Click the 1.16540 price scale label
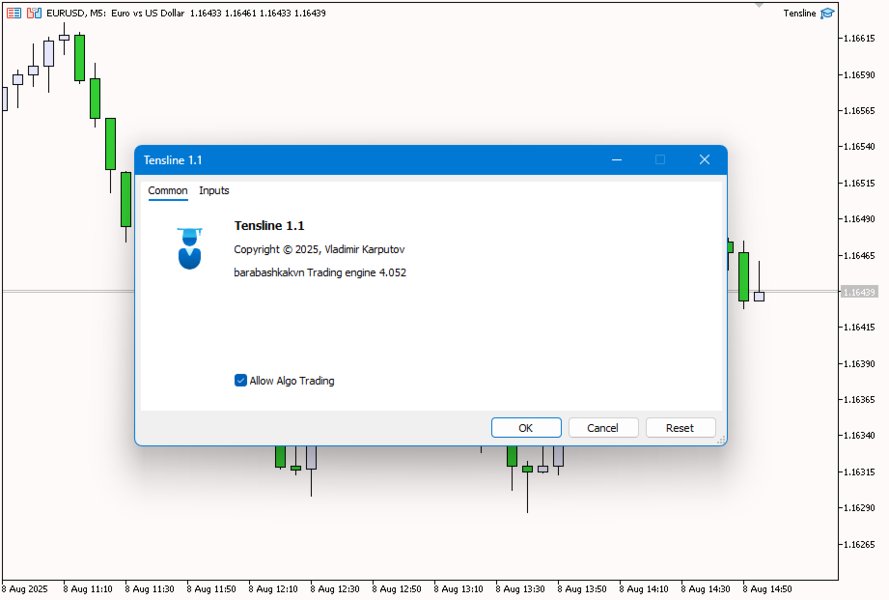This screenshot has width=889, height=600. [x=859, y=147]
